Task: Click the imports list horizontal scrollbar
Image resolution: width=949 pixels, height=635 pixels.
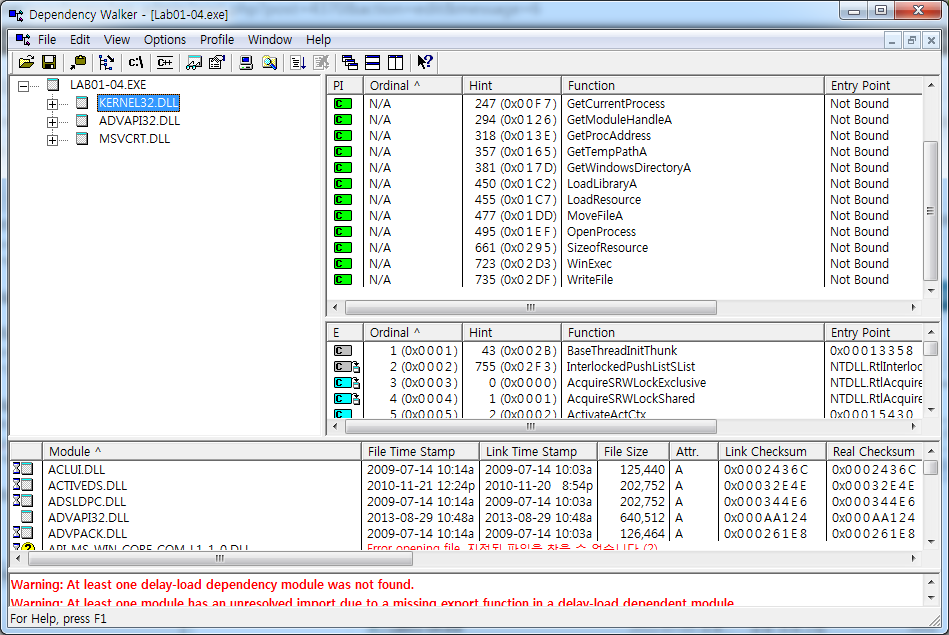Action: point(530,307)
